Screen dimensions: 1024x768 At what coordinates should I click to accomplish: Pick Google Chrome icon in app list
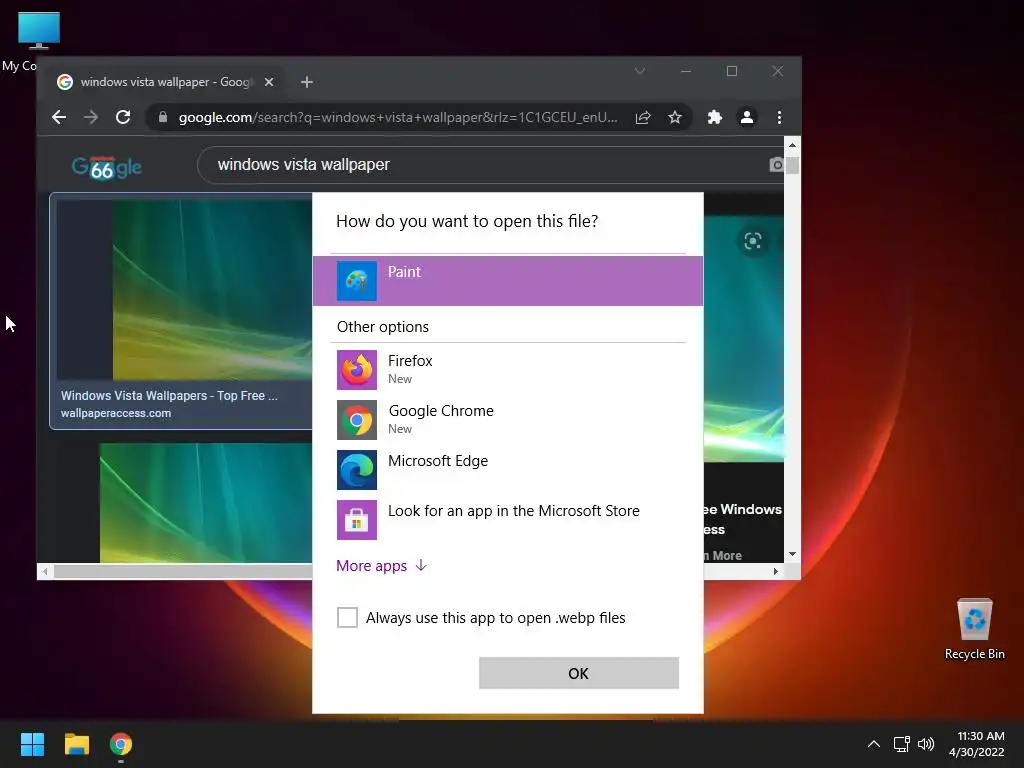click(357, 420)
